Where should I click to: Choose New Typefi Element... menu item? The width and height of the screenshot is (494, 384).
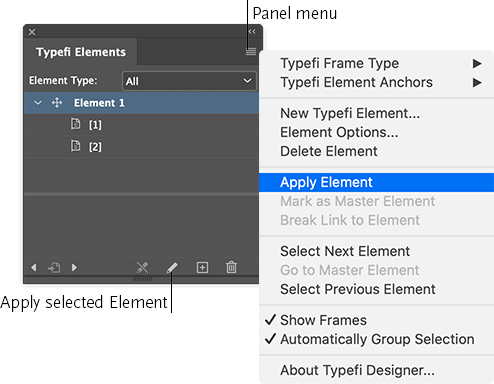[350, 113]
